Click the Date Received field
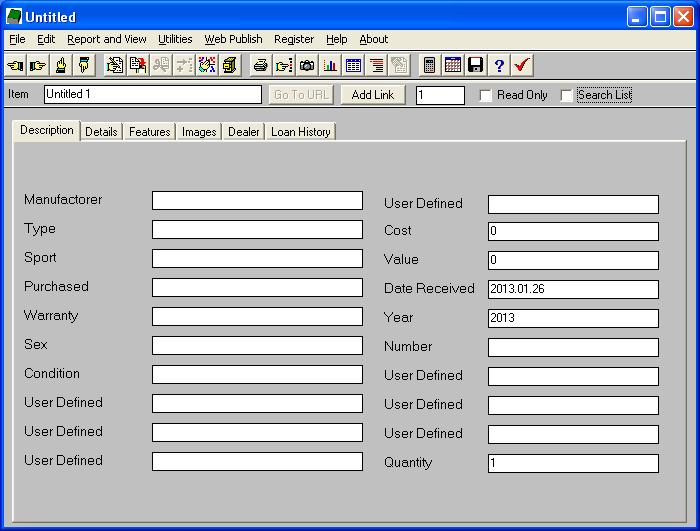Viewport: 700px width, 531px height. (573, 290)
